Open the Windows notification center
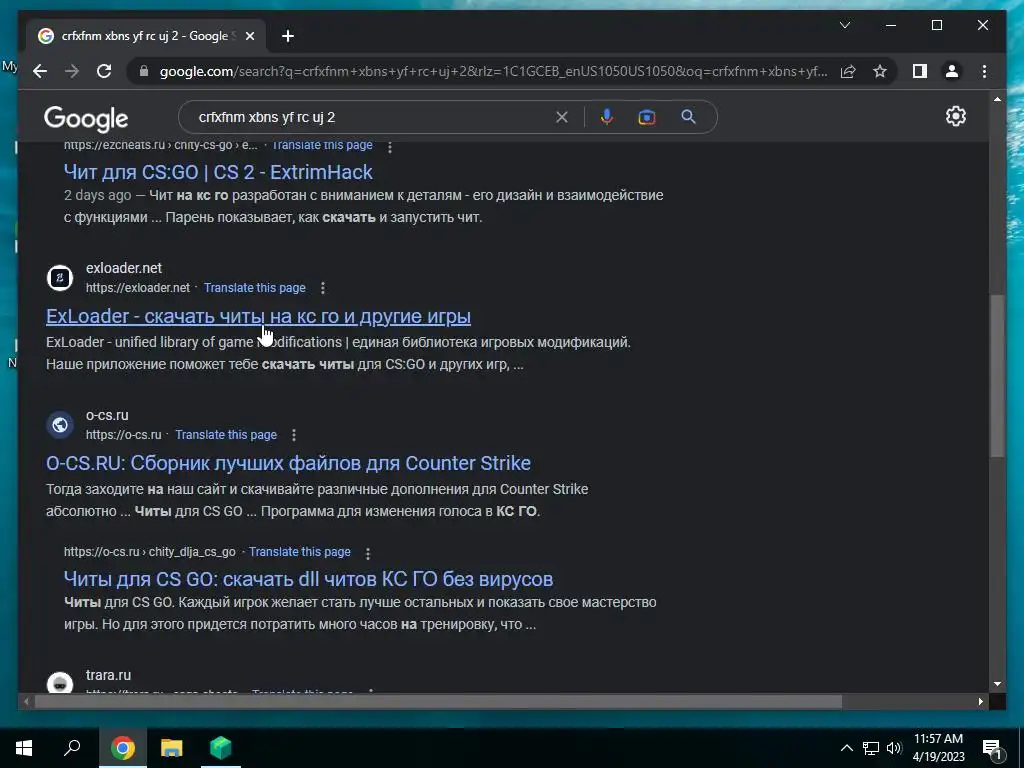1024x768 pixels. pos(992,748)
